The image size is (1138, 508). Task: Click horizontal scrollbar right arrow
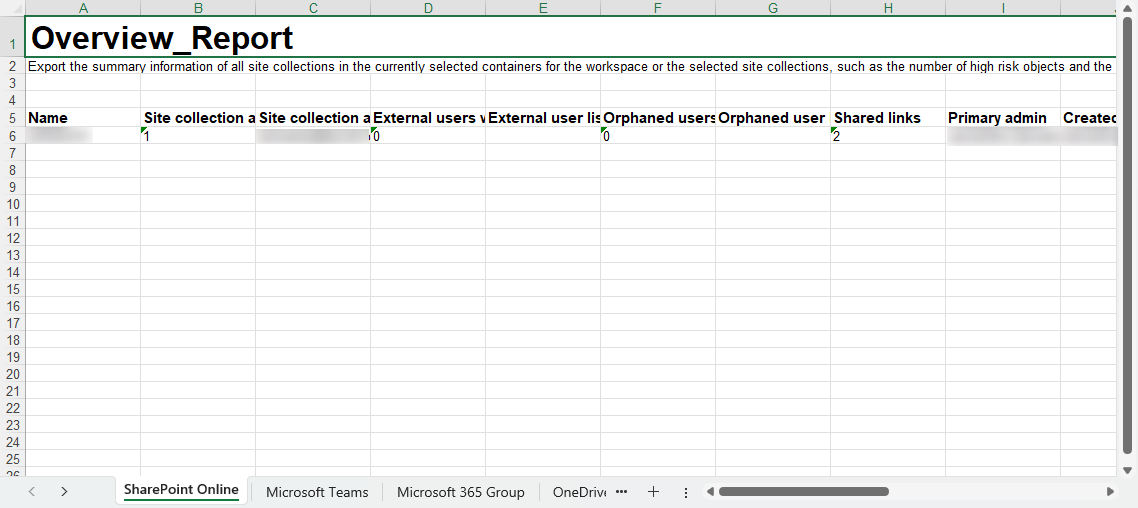1110,491
